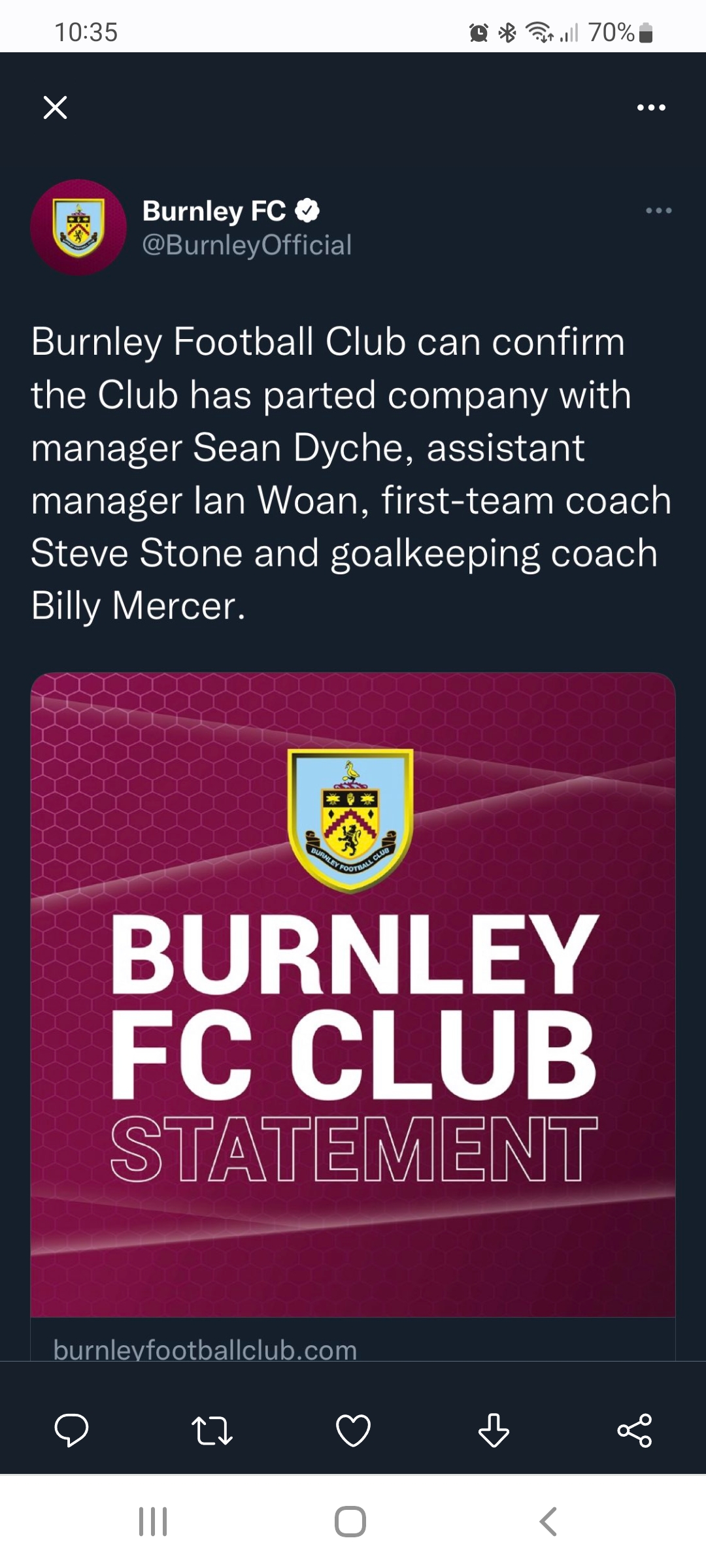Reply to the tweet with comment icon
The width and height of the screenshot is (706, 1568).
(x=71, y=1430)
